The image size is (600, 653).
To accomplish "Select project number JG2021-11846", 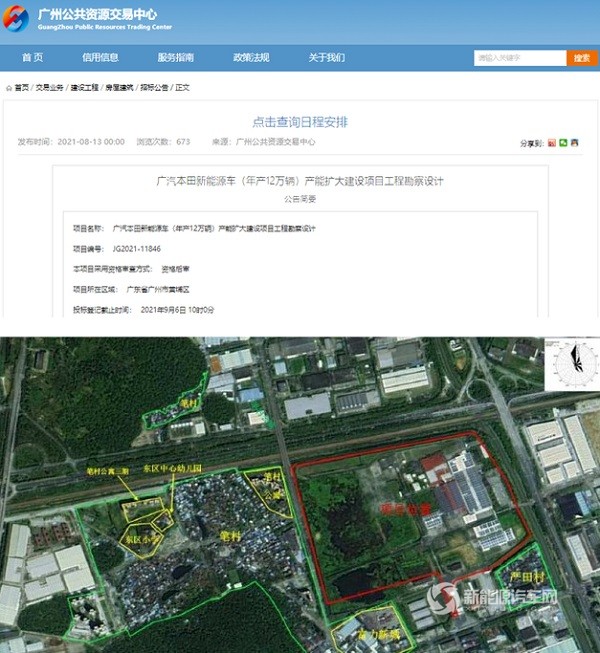I will pyautogui.click(x=137, y=249).
